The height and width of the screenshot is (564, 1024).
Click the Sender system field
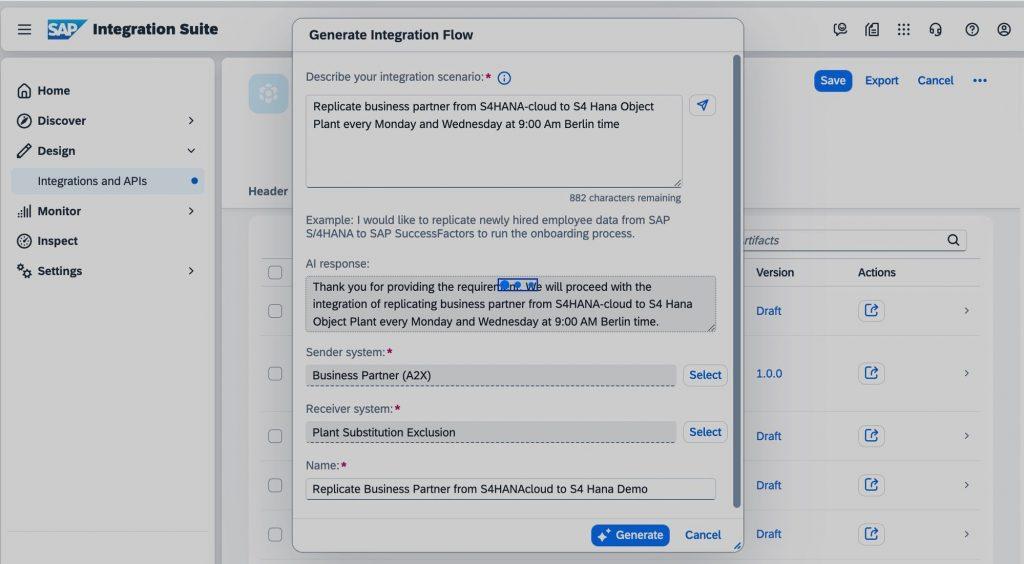click(490, 375)
